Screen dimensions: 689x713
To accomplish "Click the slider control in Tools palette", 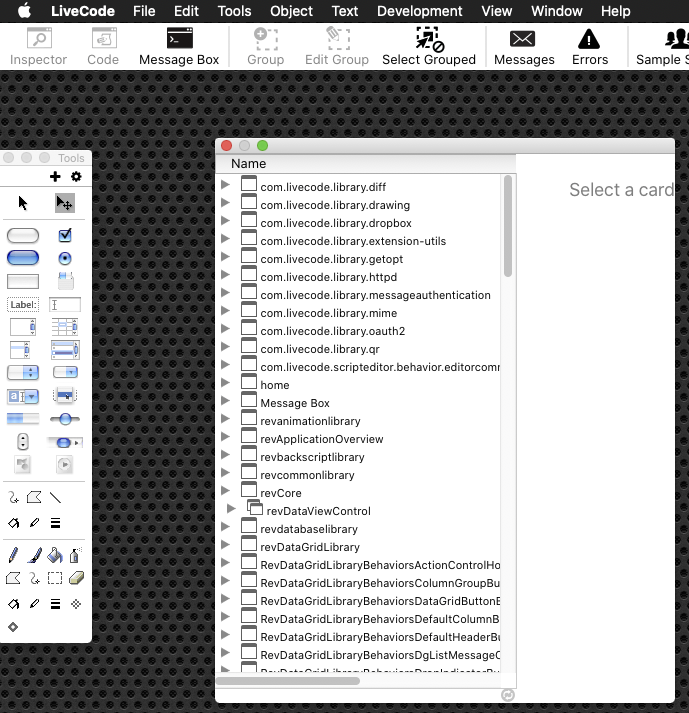I will point(65,419).
